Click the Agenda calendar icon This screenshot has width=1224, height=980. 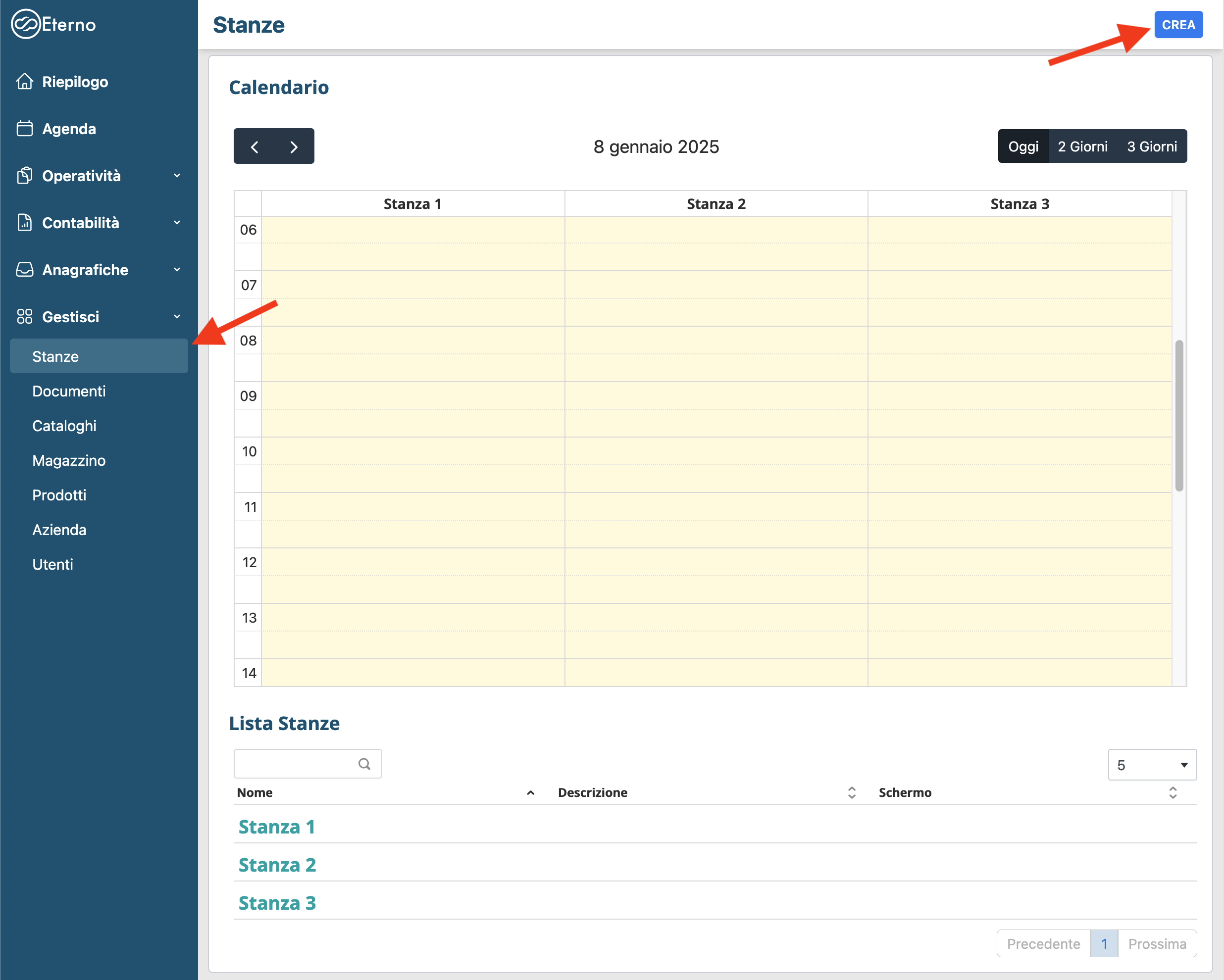(24, 129)
